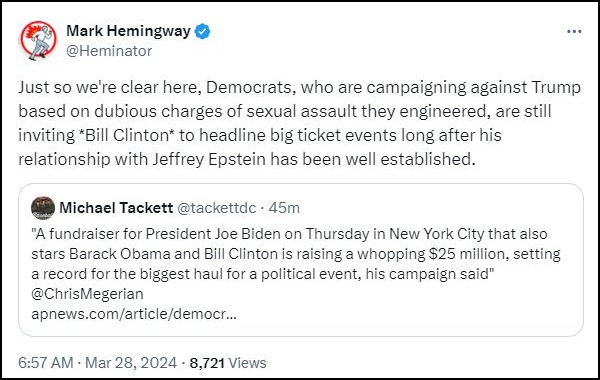Open the Michael Tackett name in quoted tweet
The height and width of the screenshot is (380, 600).
pos(116,208)
